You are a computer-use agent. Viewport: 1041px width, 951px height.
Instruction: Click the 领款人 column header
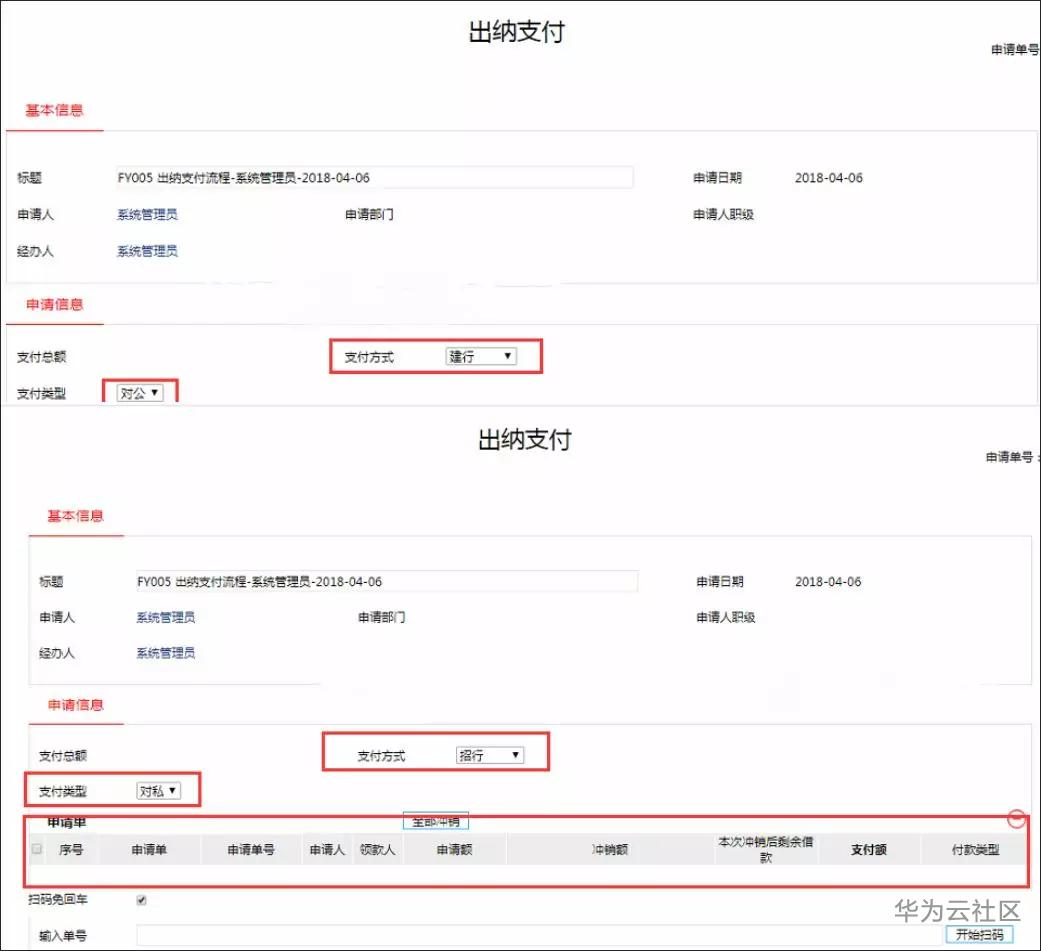[x=377, y=849]
